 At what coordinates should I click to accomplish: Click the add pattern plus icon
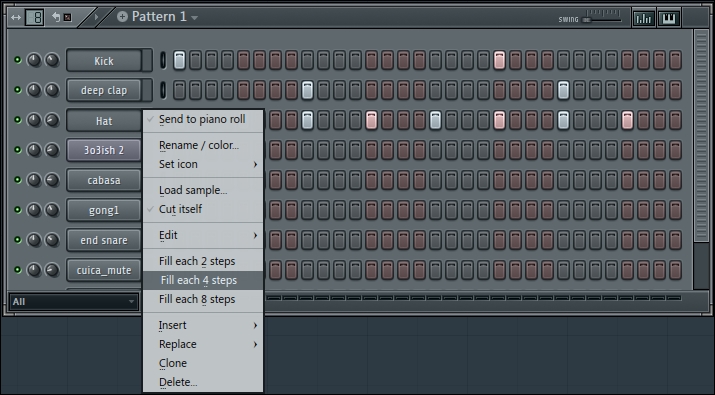point(122,17)
